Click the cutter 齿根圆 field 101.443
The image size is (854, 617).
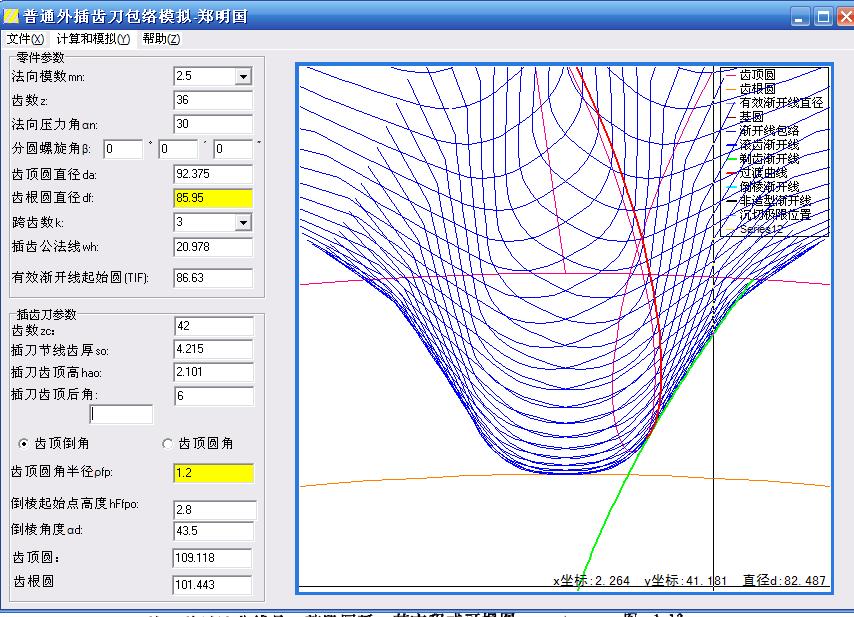click(x=212, y=585)
